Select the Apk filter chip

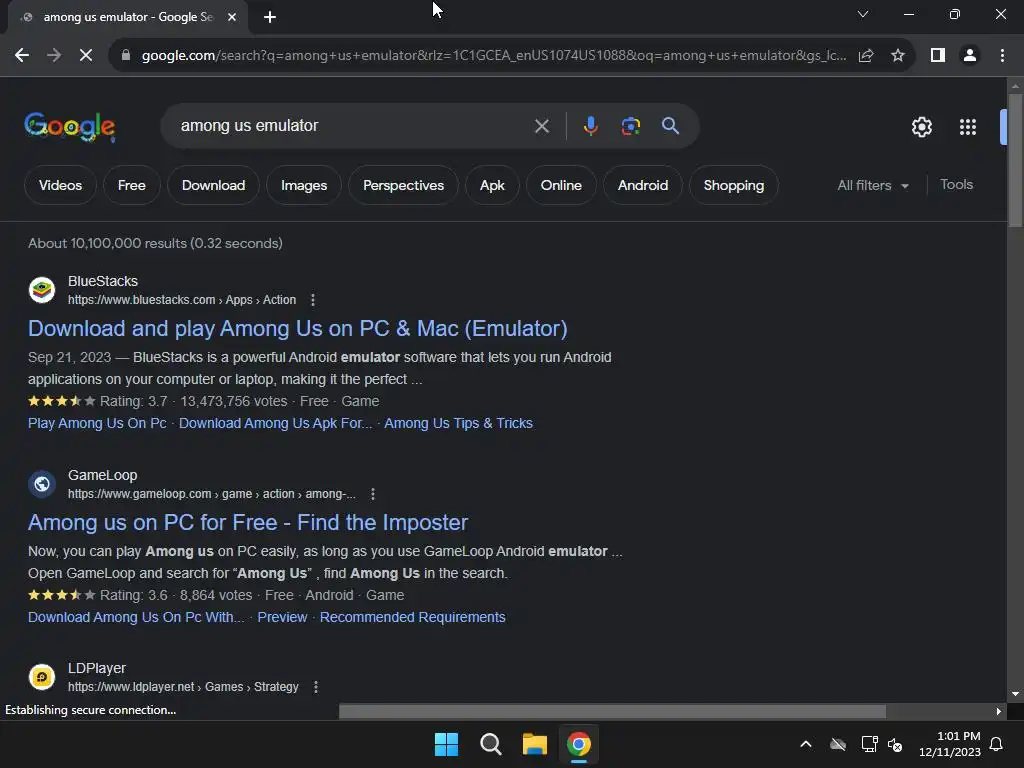point(492,185)
